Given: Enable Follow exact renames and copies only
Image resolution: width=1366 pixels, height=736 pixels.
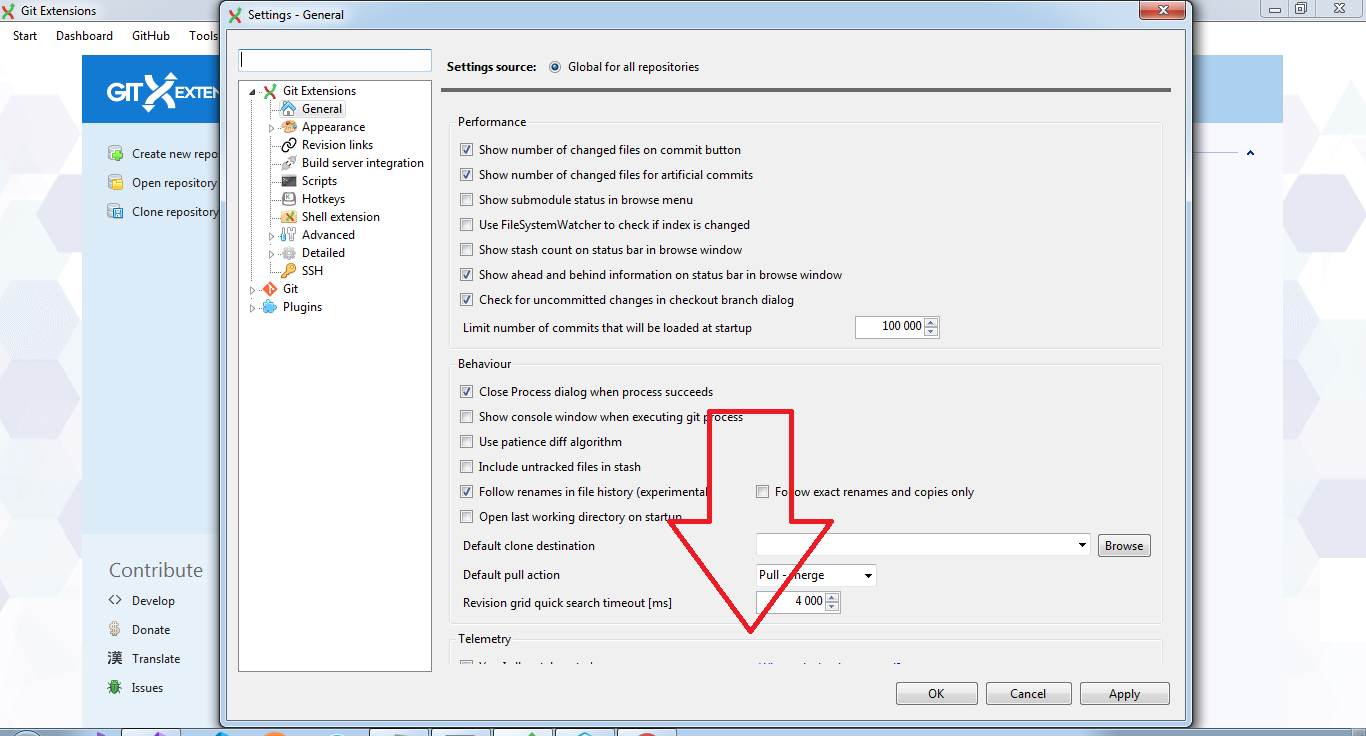Looking at the screenshot, I should tap(762, 491).
